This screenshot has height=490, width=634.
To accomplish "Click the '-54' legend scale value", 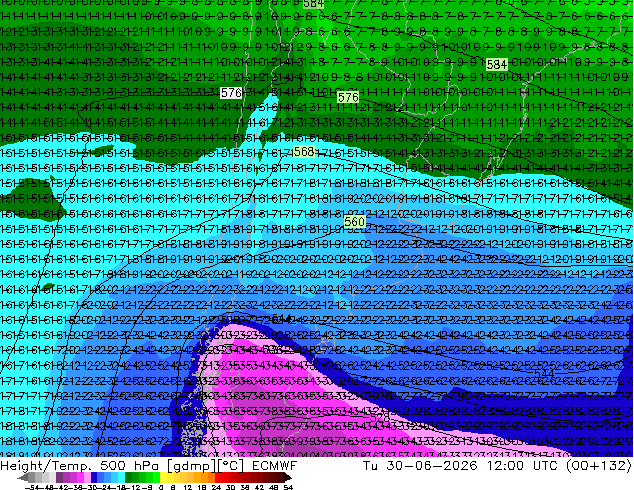I will (32, 488).
